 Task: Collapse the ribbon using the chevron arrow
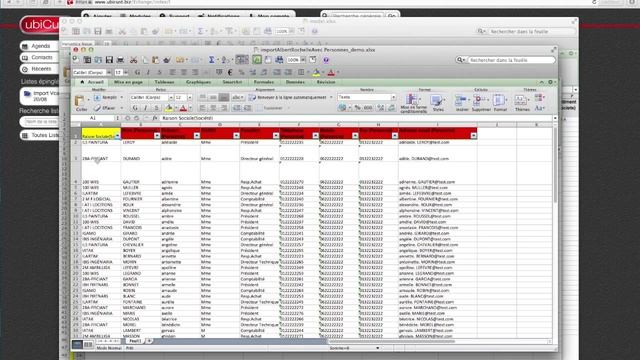tap(542, 82)
